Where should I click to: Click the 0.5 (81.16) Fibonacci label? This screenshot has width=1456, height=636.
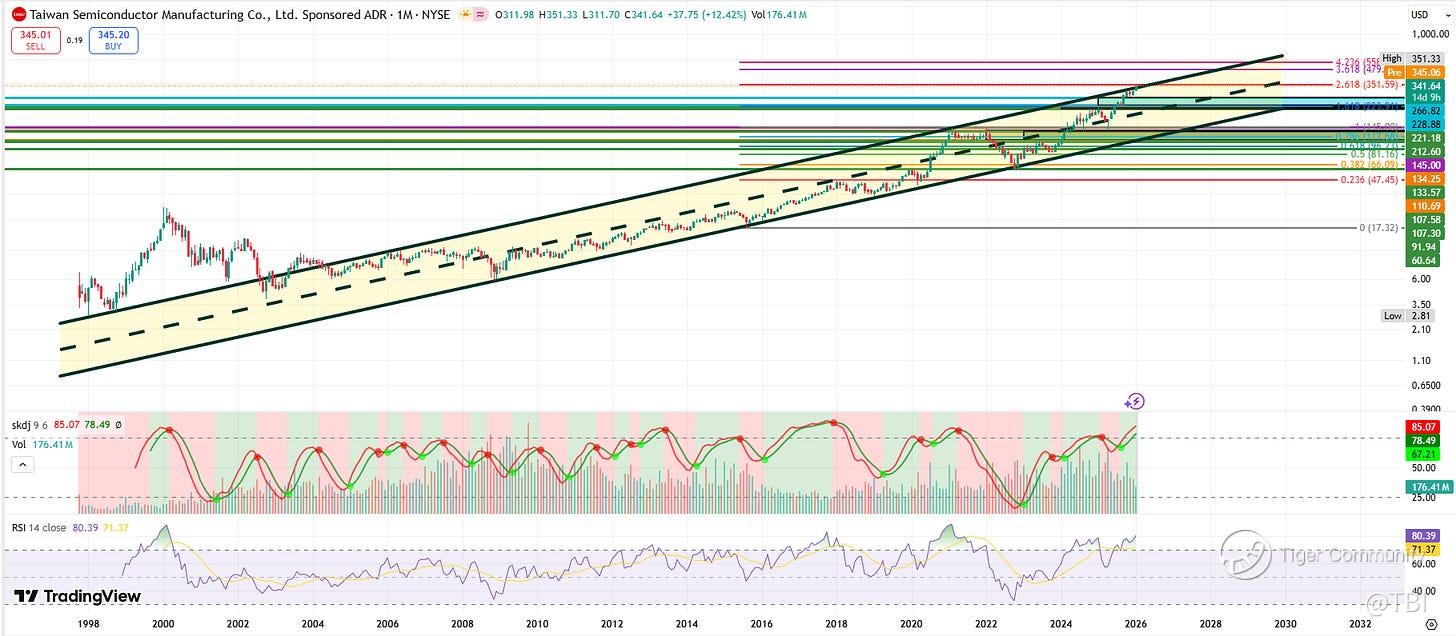1373,154
